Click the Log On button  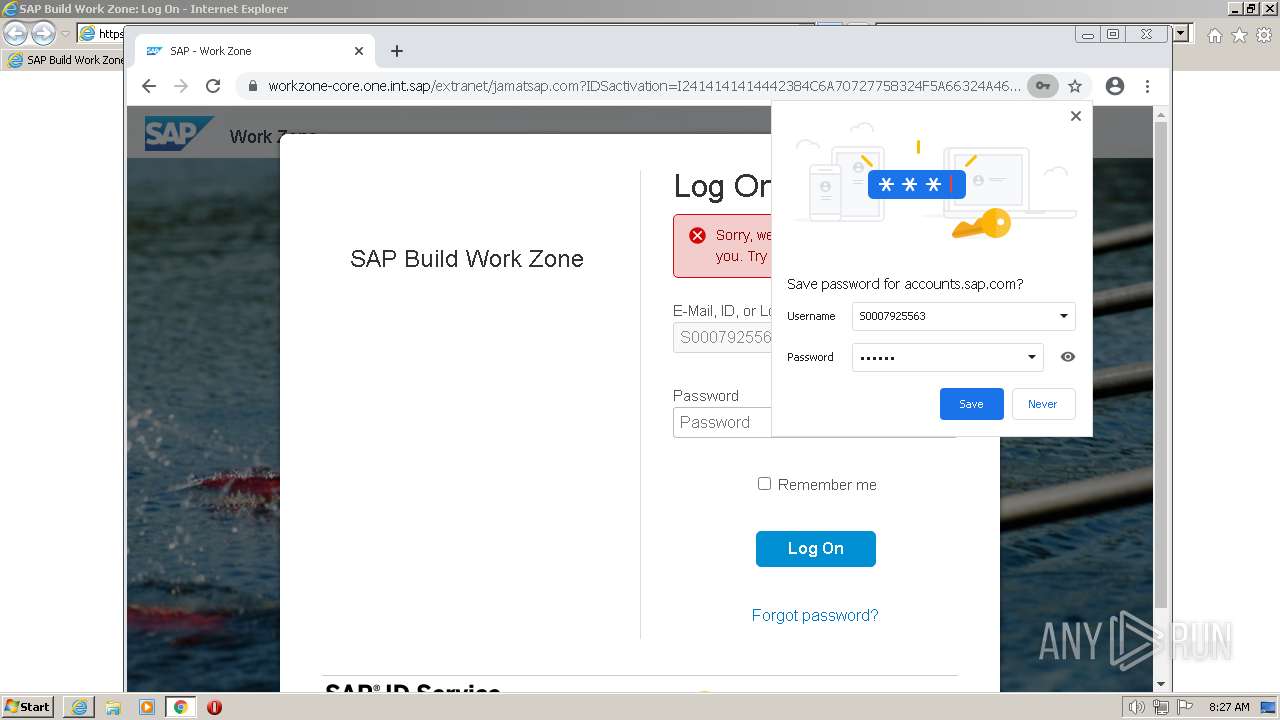point(816,549)
